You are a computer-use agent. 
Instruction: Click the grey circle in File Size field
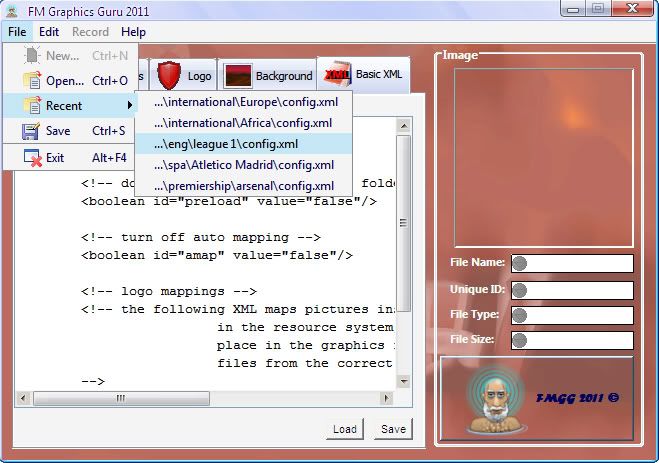520,340
